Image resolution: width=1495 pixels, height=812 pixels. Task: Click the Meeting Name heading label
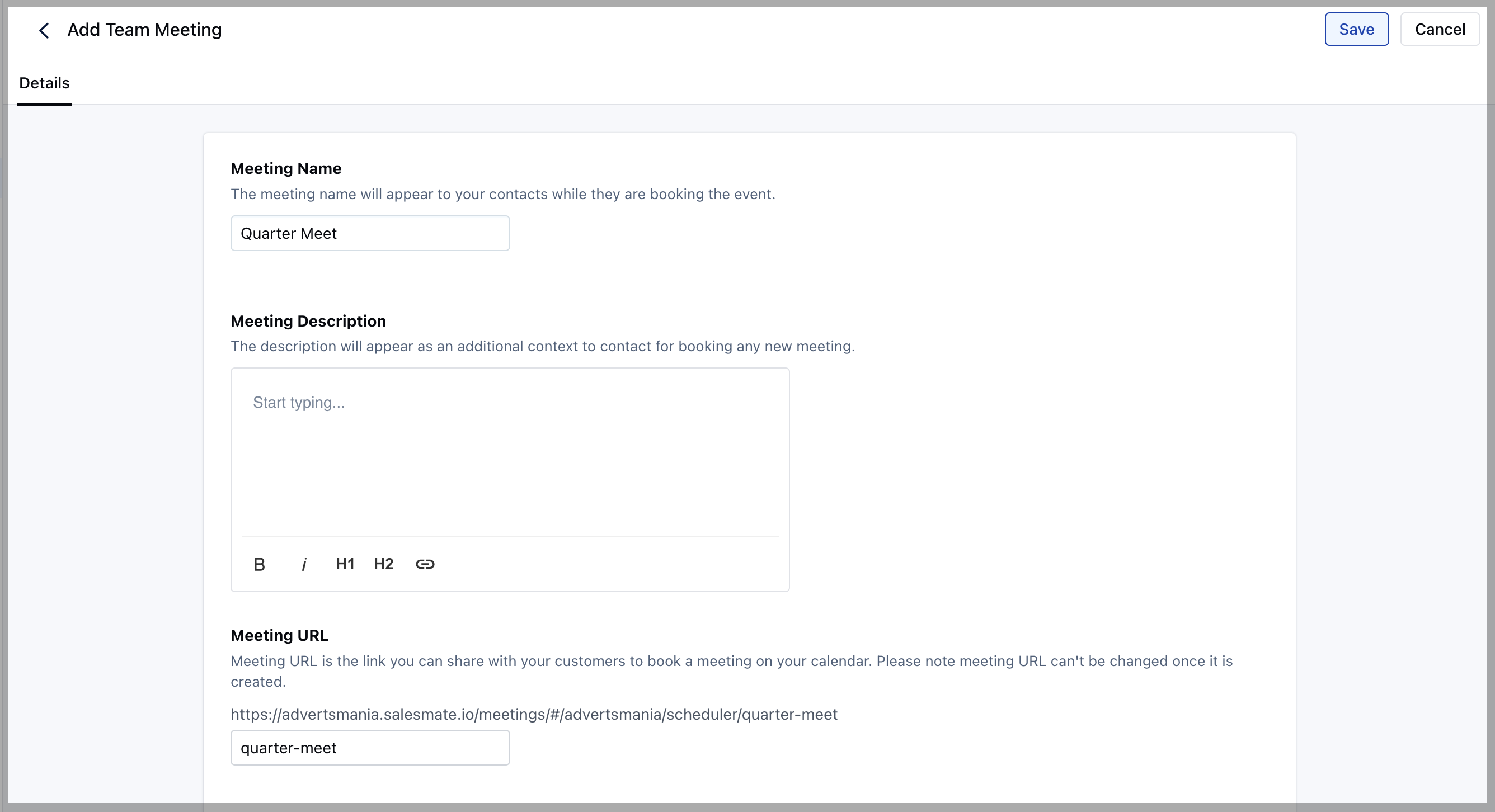coord(285,168)
